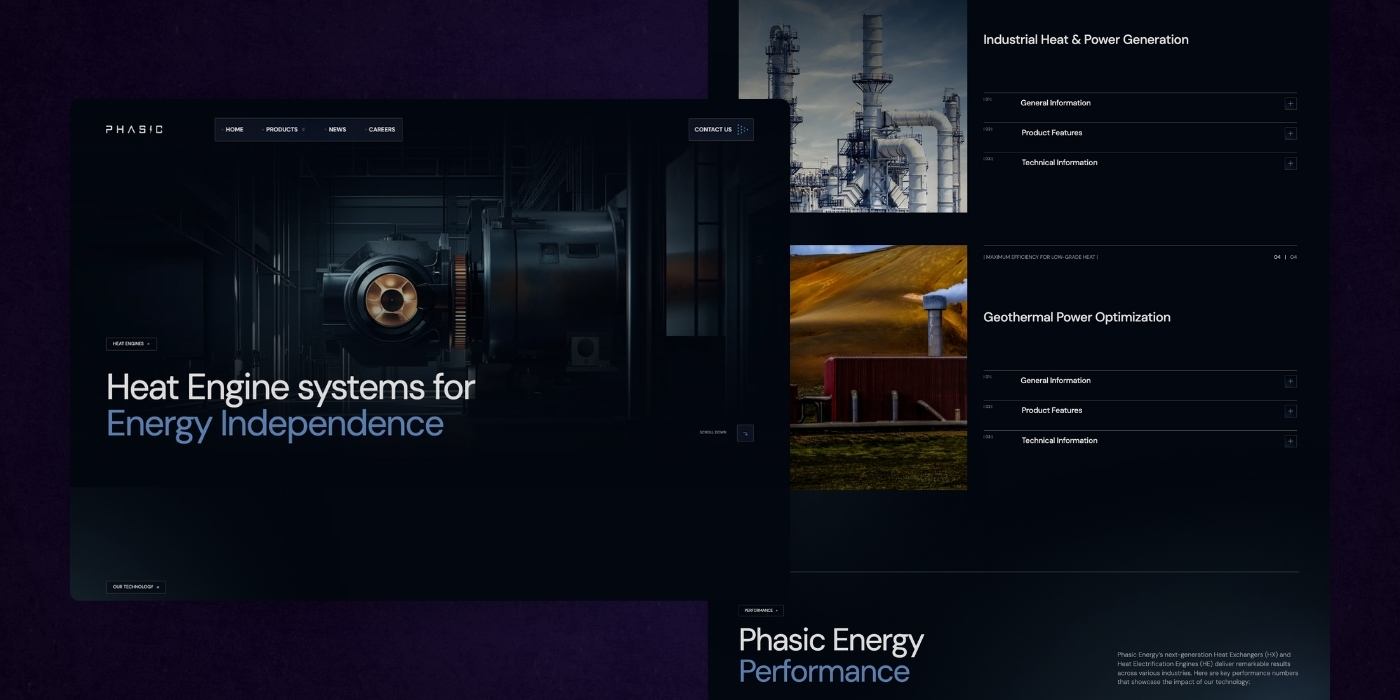The height and width of the screenshot is (700, 1400).
Task: Expand General Information under Industrial Heat section
Action: click(1290, 103)
